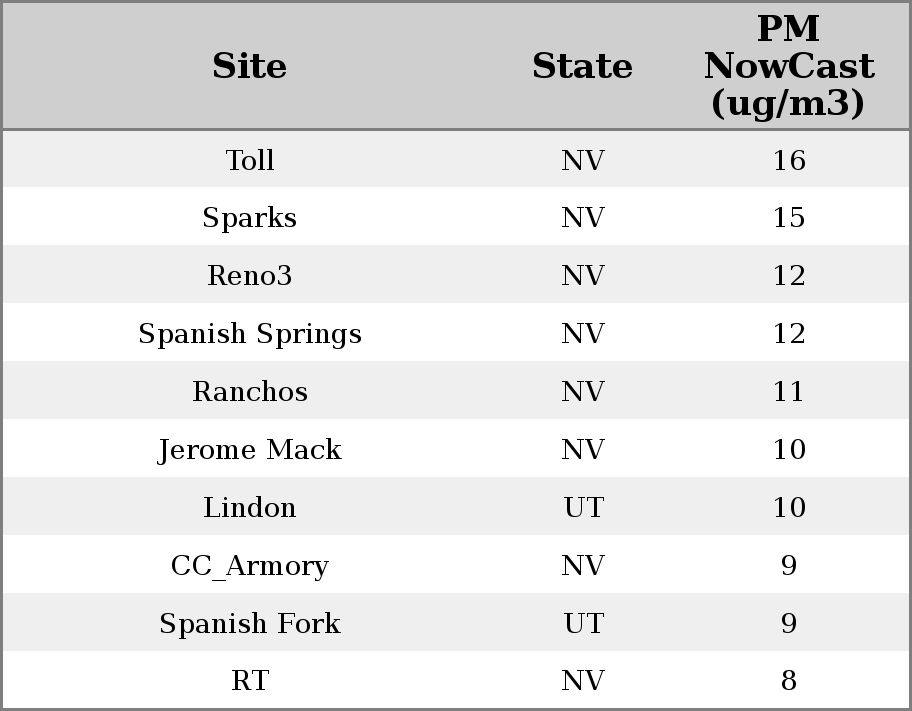The height and width of the screenshot is (711, 912).
Task: Select the Spanish Fork site cell
Action: point(250,624)
